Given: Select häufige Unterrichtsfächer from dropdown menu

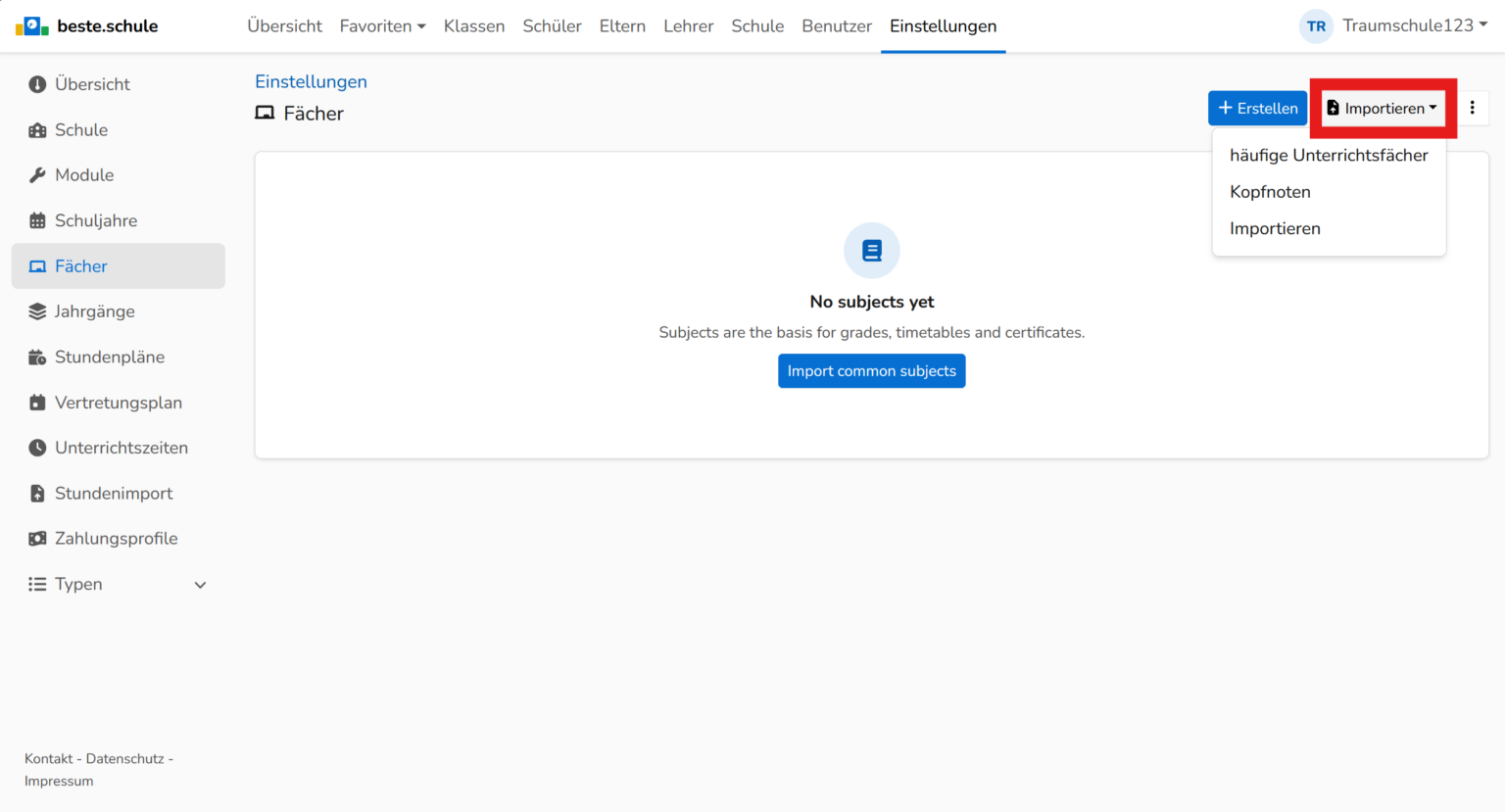Looking at the screenshot, I should [1329, 155].
